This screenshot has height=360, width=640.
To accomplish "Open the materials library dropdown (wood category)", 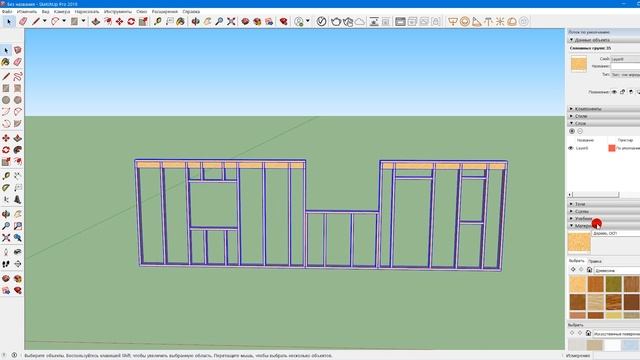I will tap(617, 270).
